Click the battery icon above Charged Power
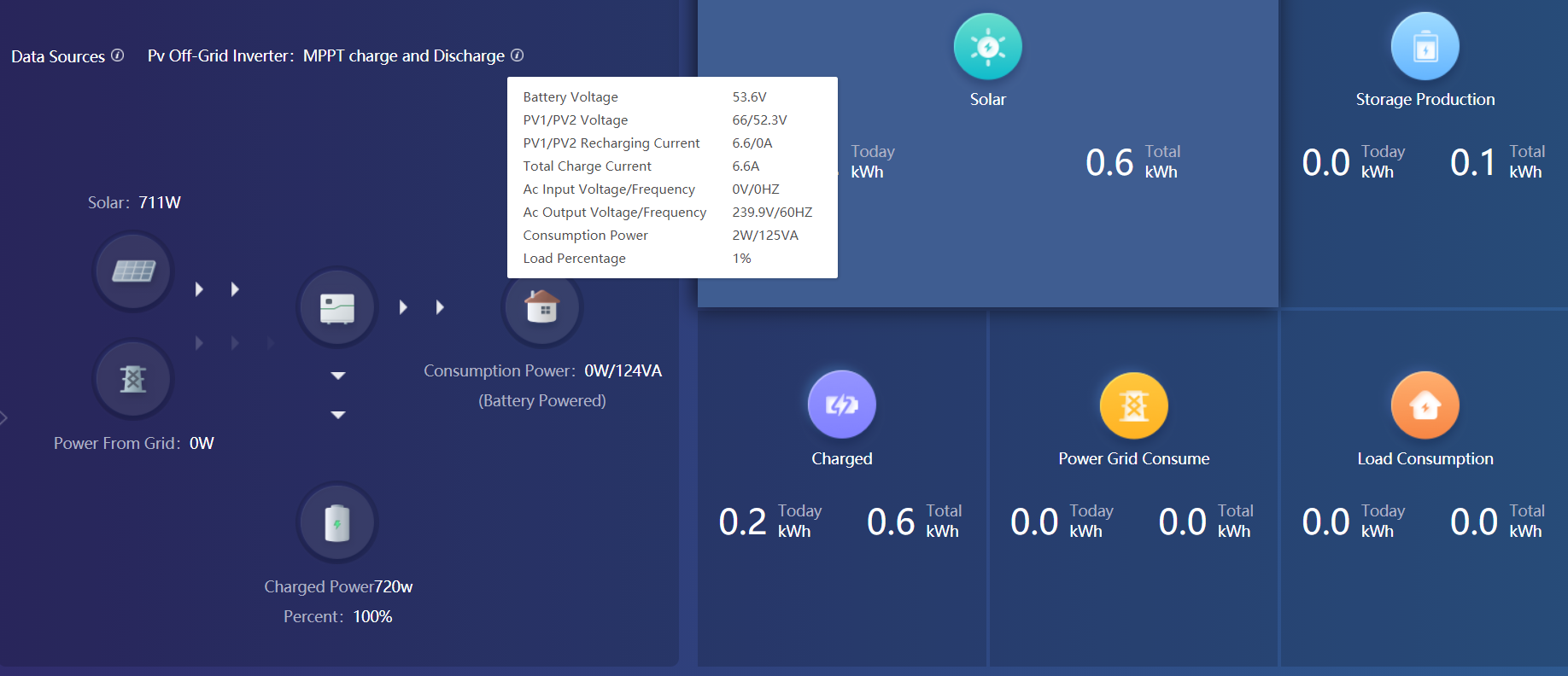This screenshot has width=1568, height=676. click(337, 522)
